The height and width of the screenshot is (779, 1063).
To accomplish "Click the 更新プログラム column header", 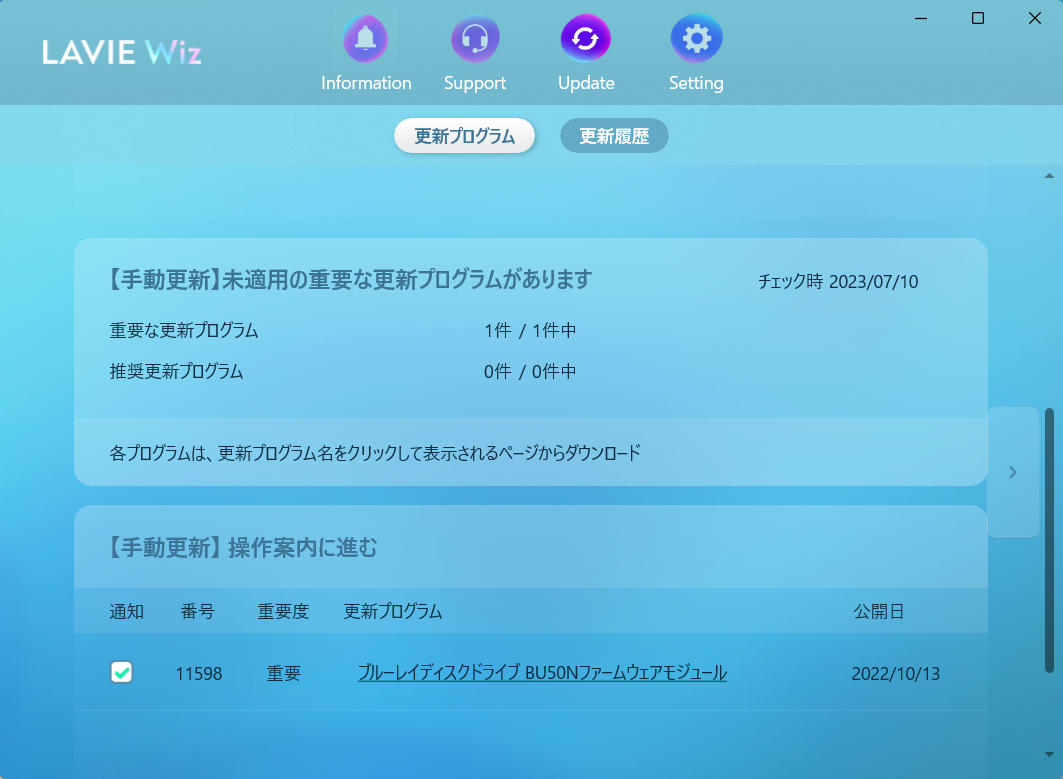I will (393, 612).
